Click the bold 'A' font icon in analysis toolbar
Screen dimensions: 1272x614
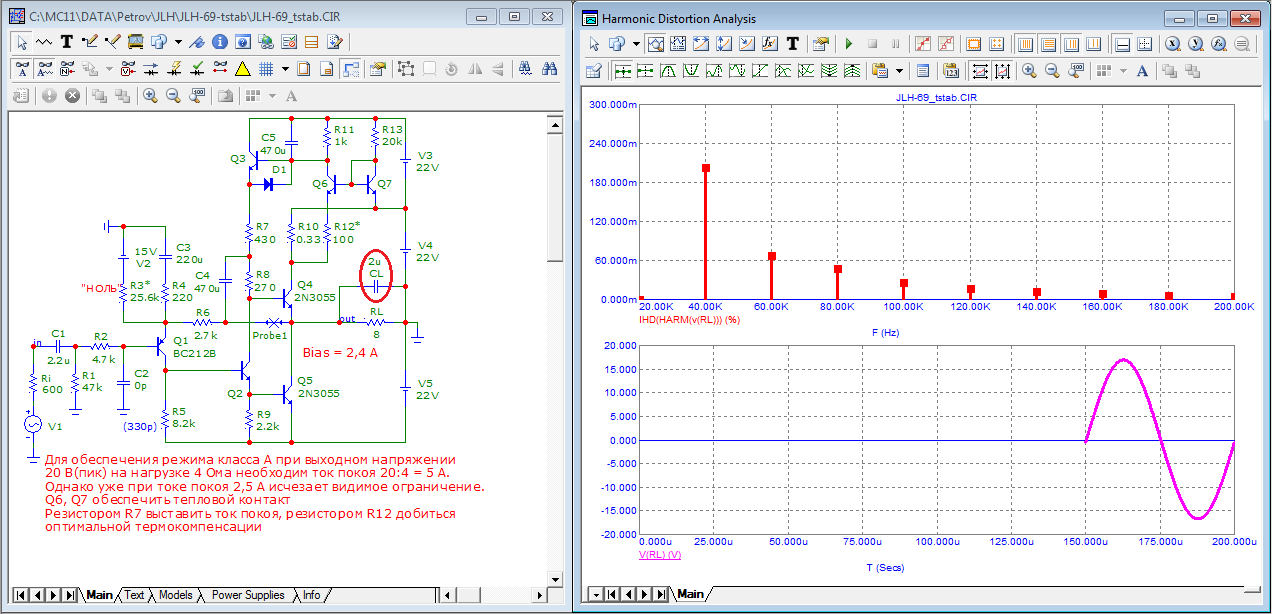(x=1142, y=71)
